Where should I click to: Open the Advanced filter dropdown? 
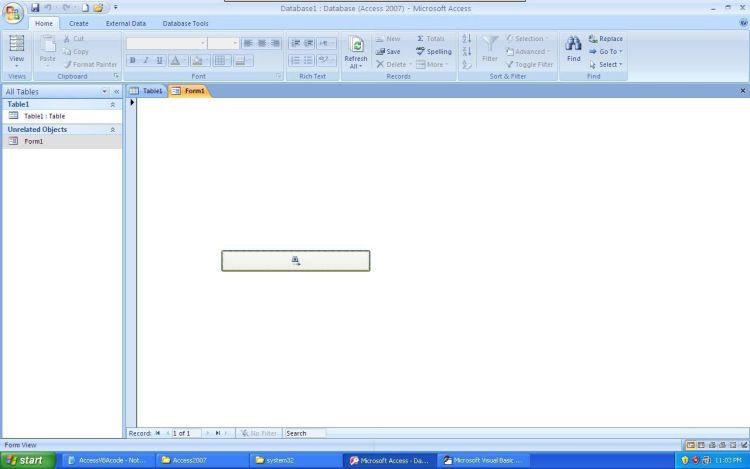point(529,52)
